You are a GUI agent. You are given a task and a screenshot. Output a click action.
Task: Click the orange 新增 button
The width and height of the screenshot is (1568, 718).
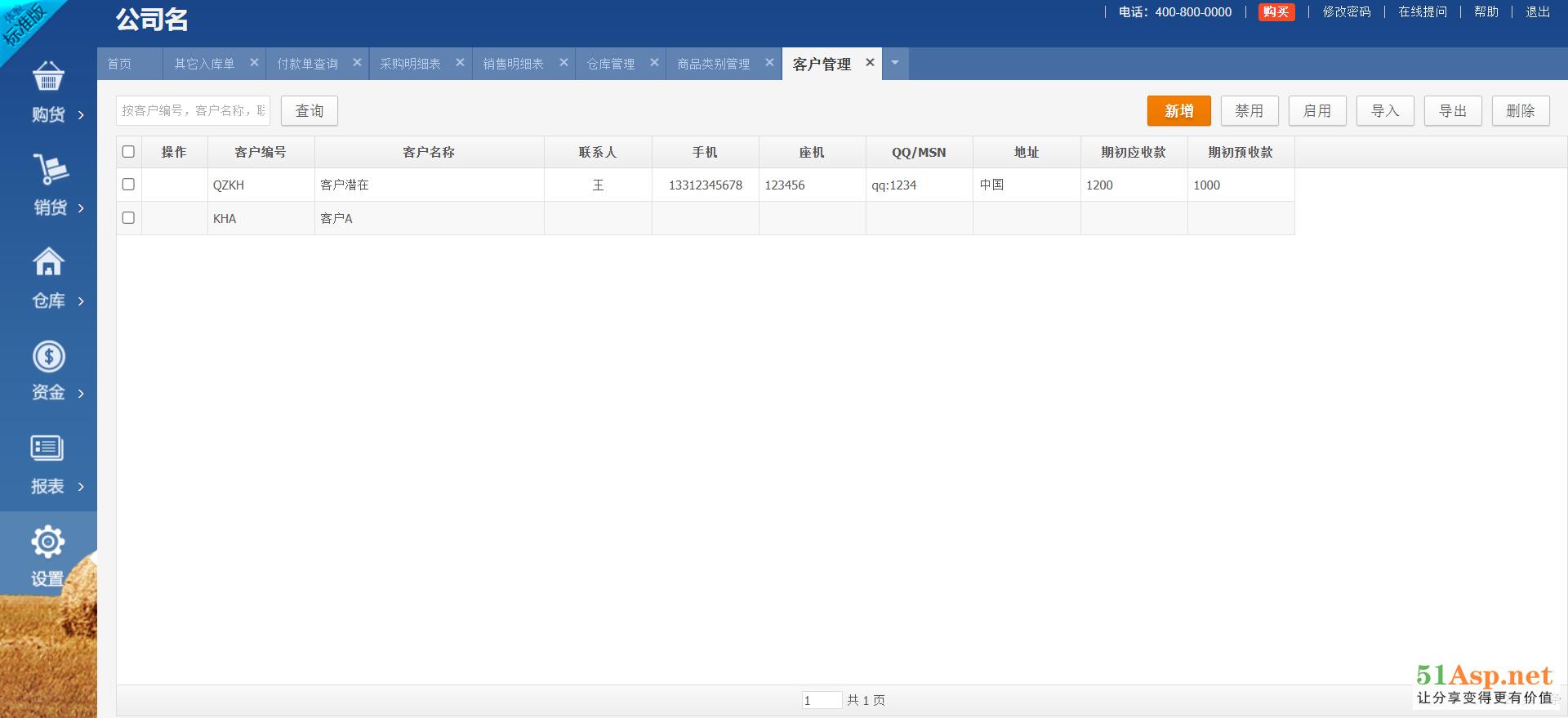pyautogui.click(x=1178, y=111)
